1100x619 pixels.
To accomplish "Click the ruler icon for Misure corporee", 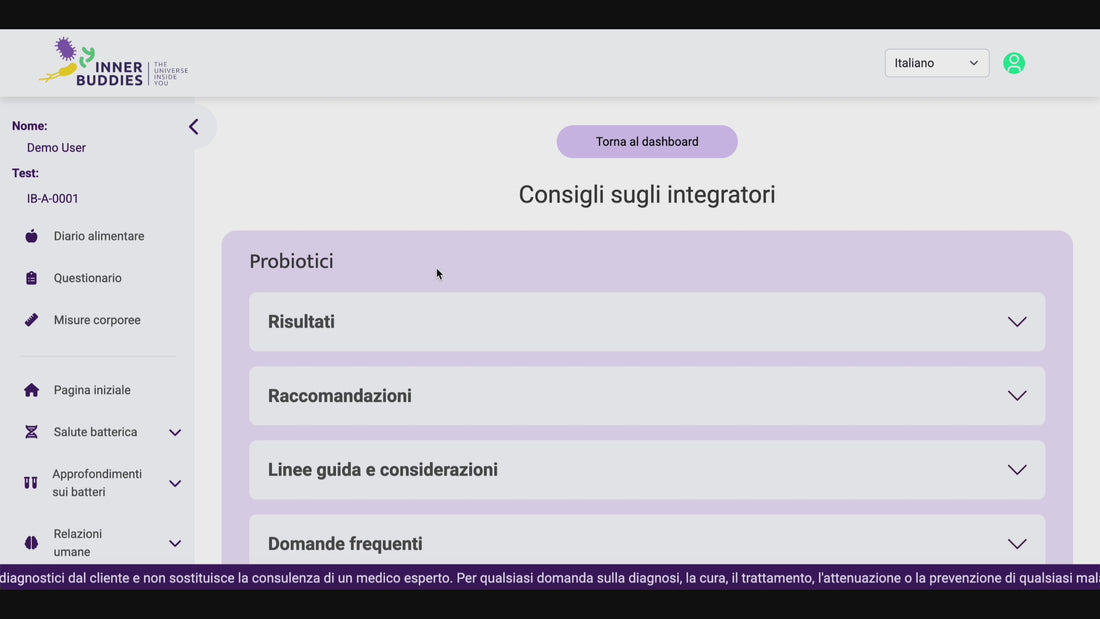I will (x=32, y=320).
